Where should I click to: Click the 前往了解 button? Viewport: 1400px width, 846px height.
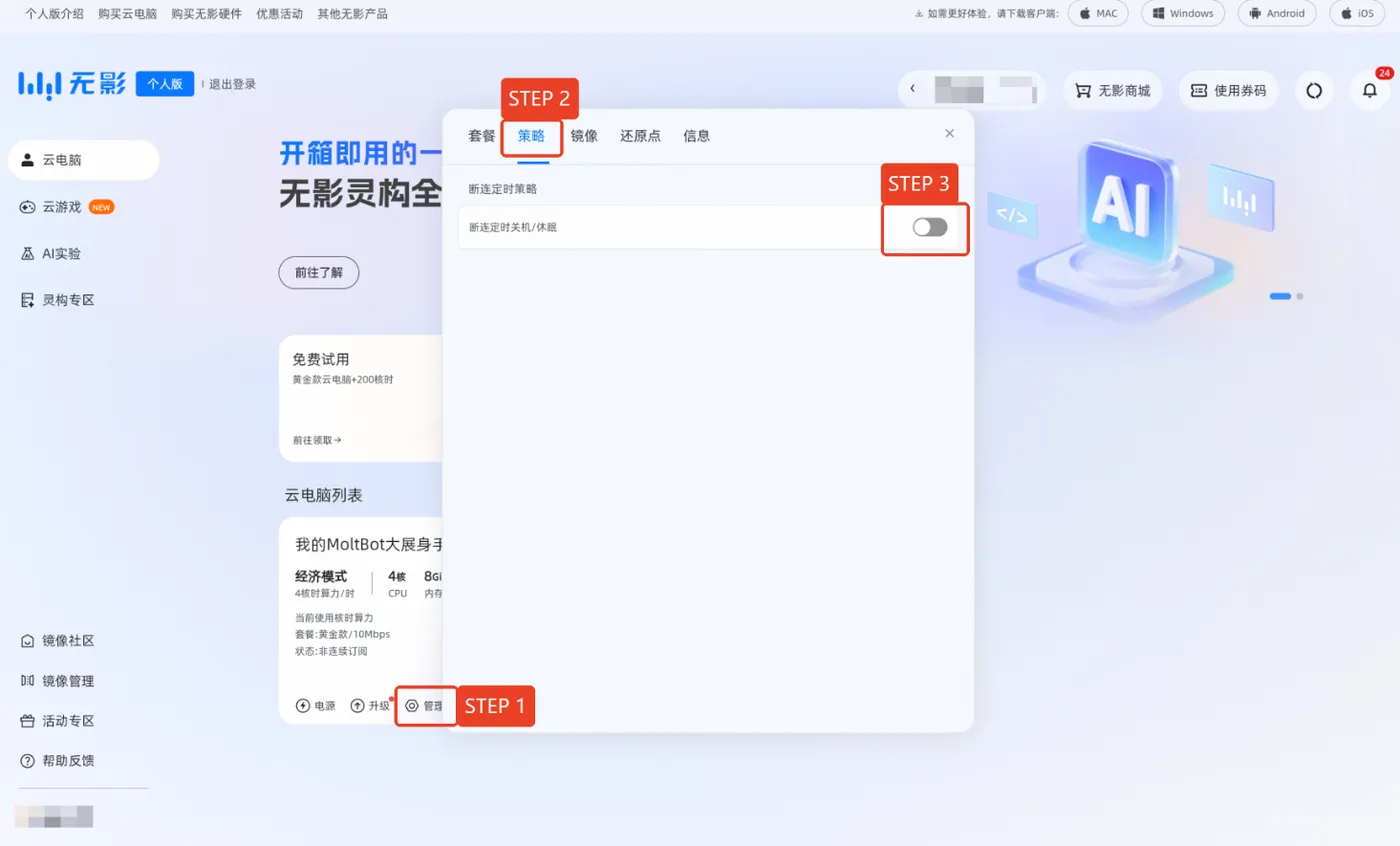(x=318, y=272)
